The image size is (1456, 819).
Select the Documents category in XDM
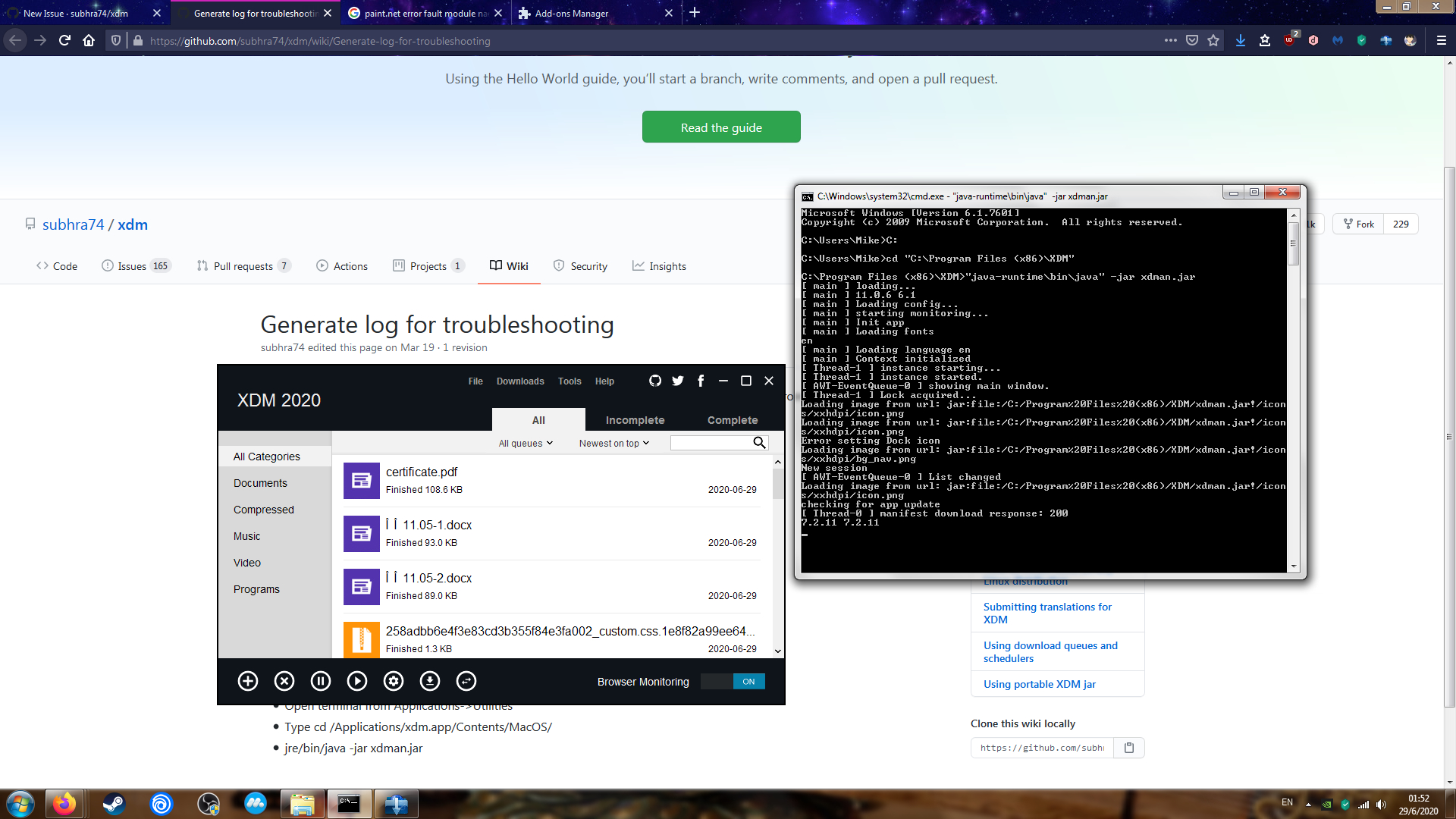point(260,483)
